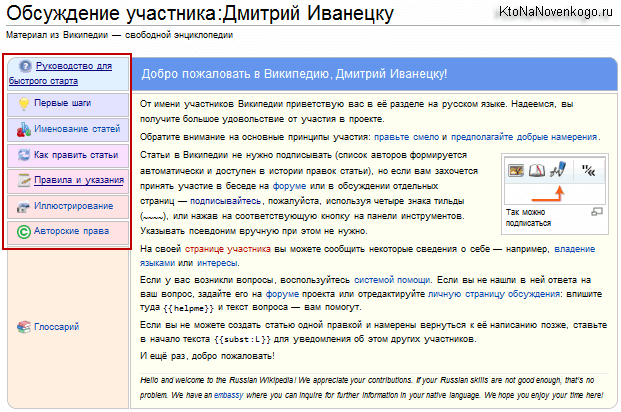
Task: Open the red странице участника link
Action: (228, 249)
